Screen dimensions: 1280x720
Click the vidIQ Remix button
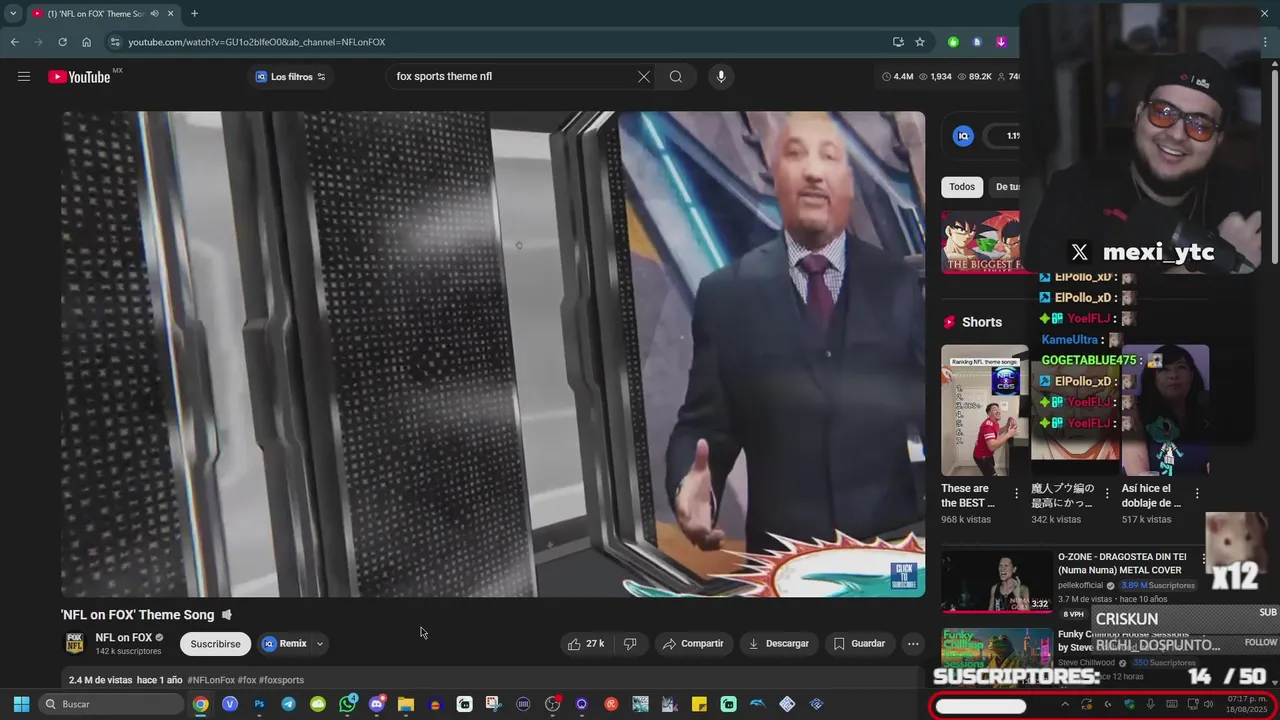point(284,644)
